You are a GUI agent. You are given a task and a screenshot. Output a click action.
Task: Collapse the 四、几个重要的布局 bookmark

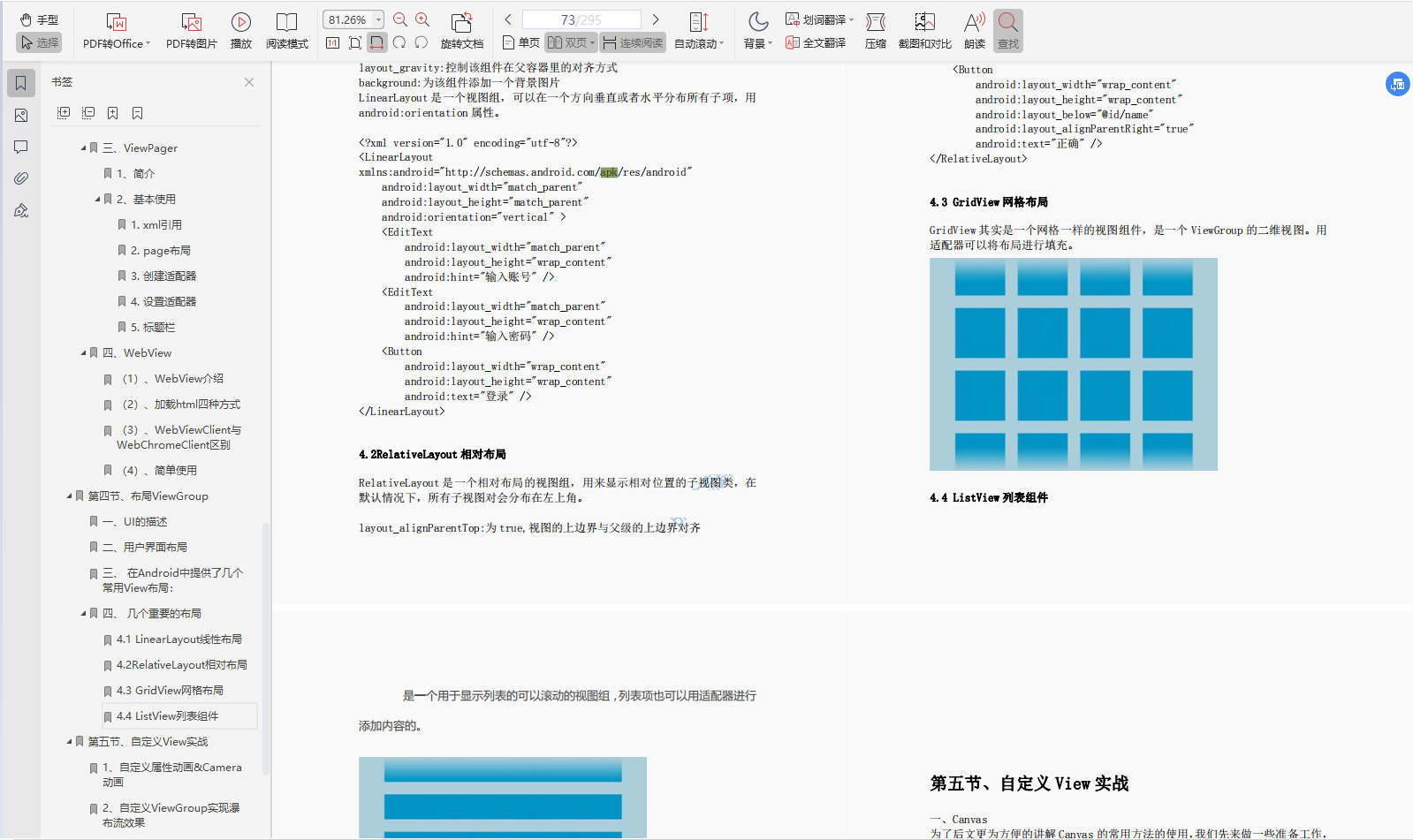pos(84,614)
